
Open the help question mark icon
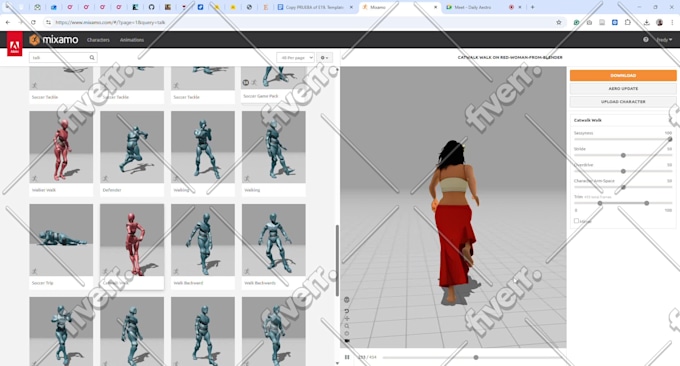point(646,39)
